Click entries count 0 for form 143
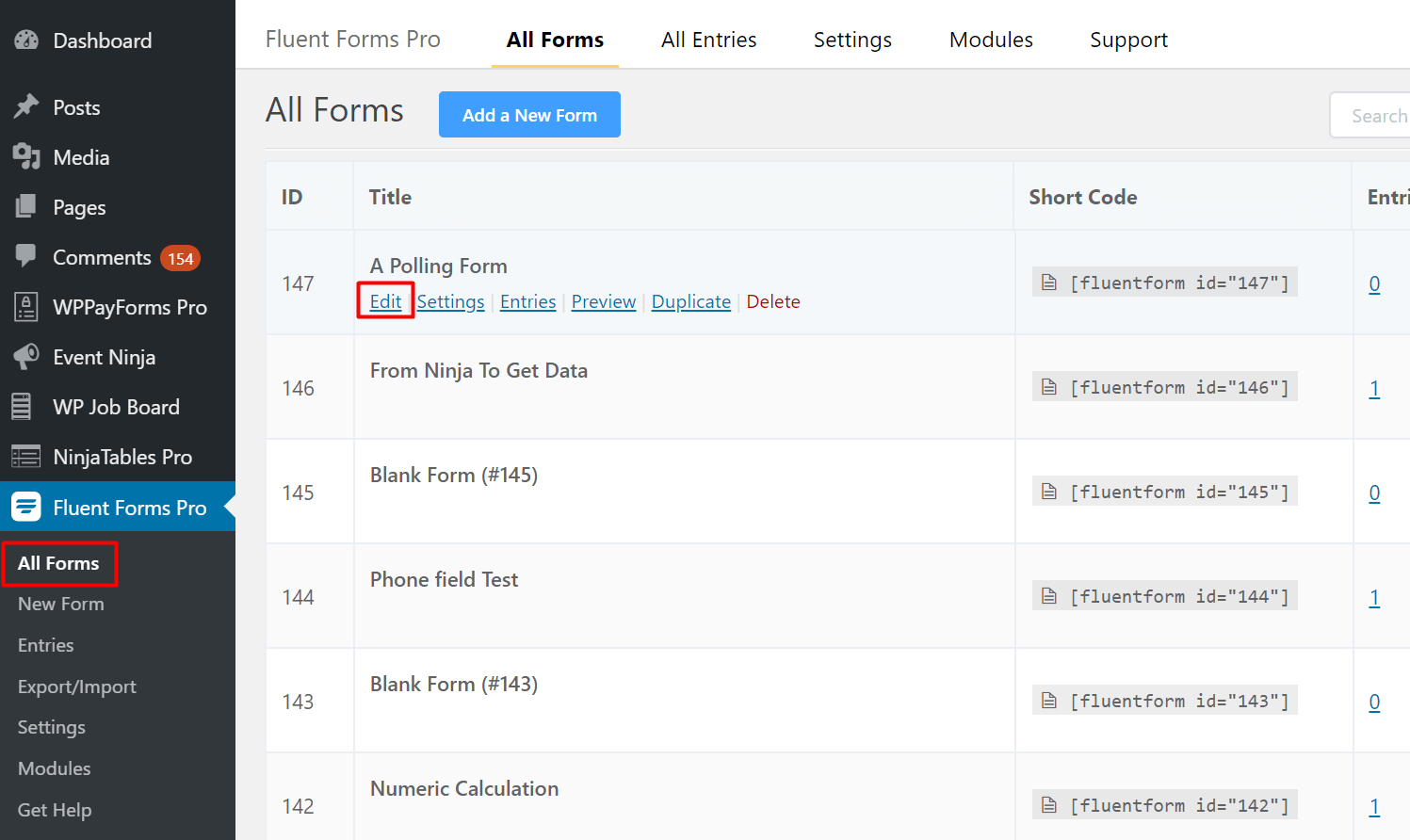Screen dimensions: 1410x840 point(1374,702)
